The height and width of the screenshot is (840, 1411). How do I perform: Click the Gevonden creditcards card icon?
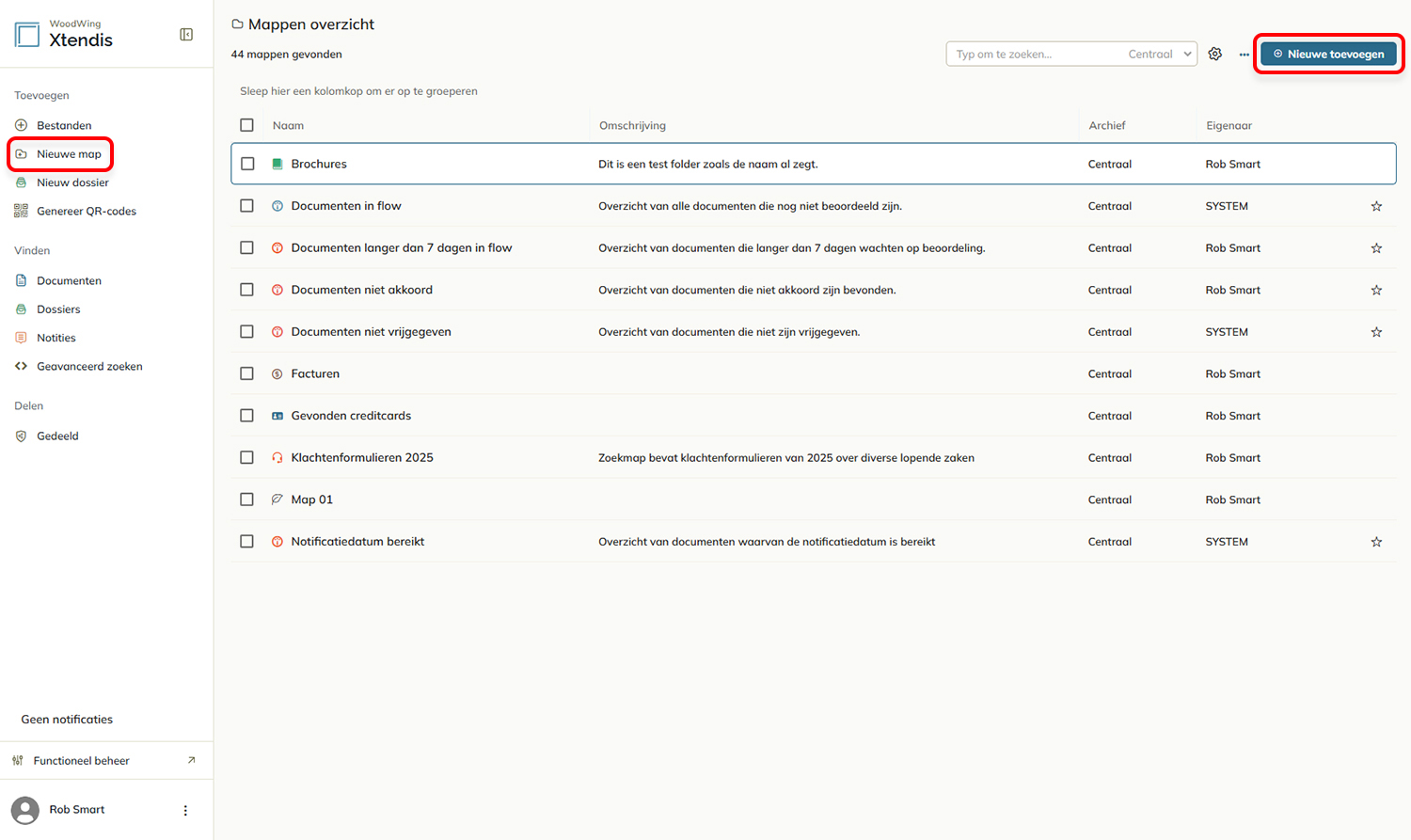(x=277, y=416)
